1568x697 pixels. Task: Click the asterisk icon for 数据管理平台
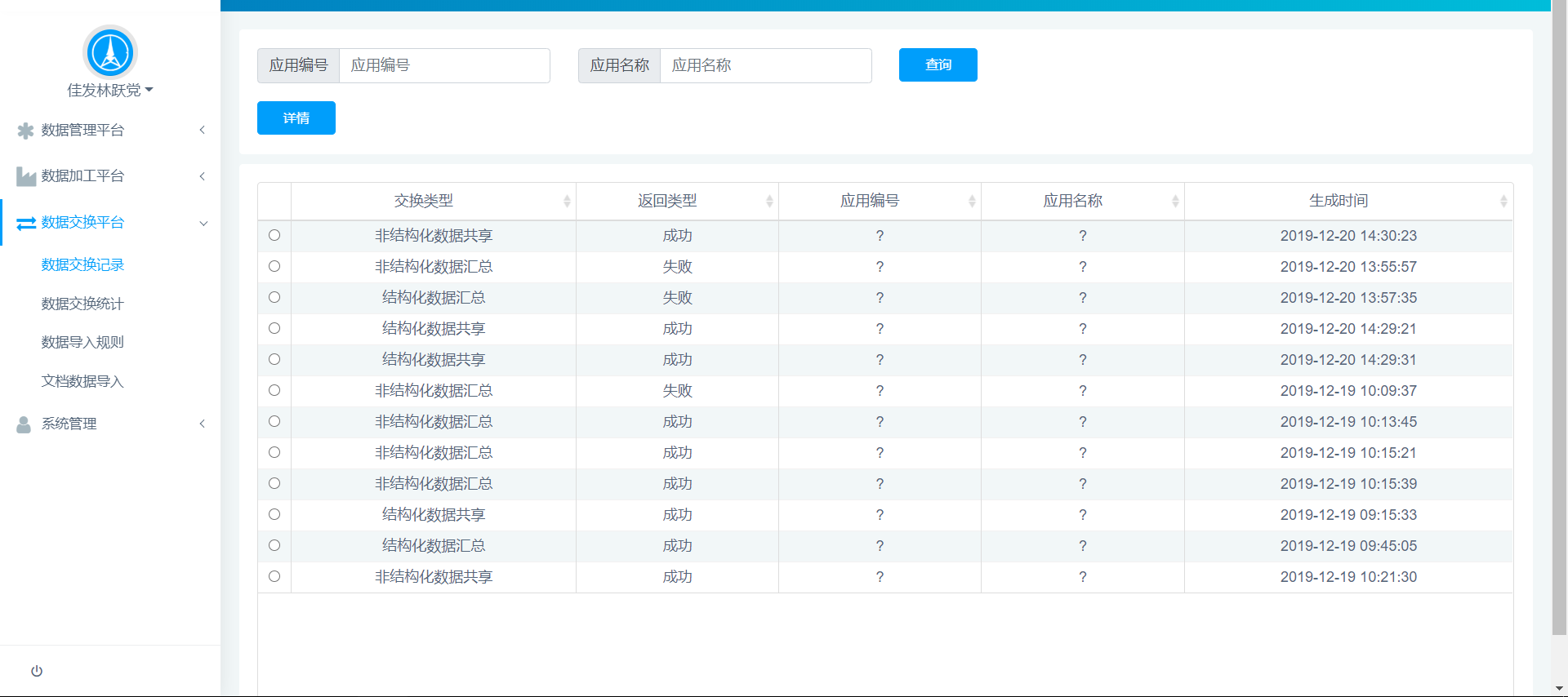(26, 131)
